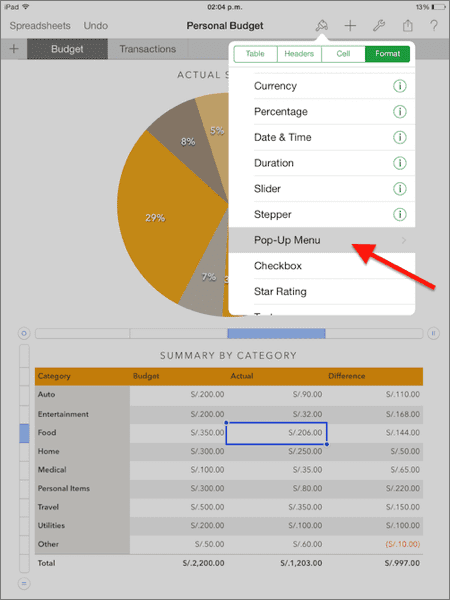Select the Format tab in popover
The image size is (450, 600).
click(387, 54)
